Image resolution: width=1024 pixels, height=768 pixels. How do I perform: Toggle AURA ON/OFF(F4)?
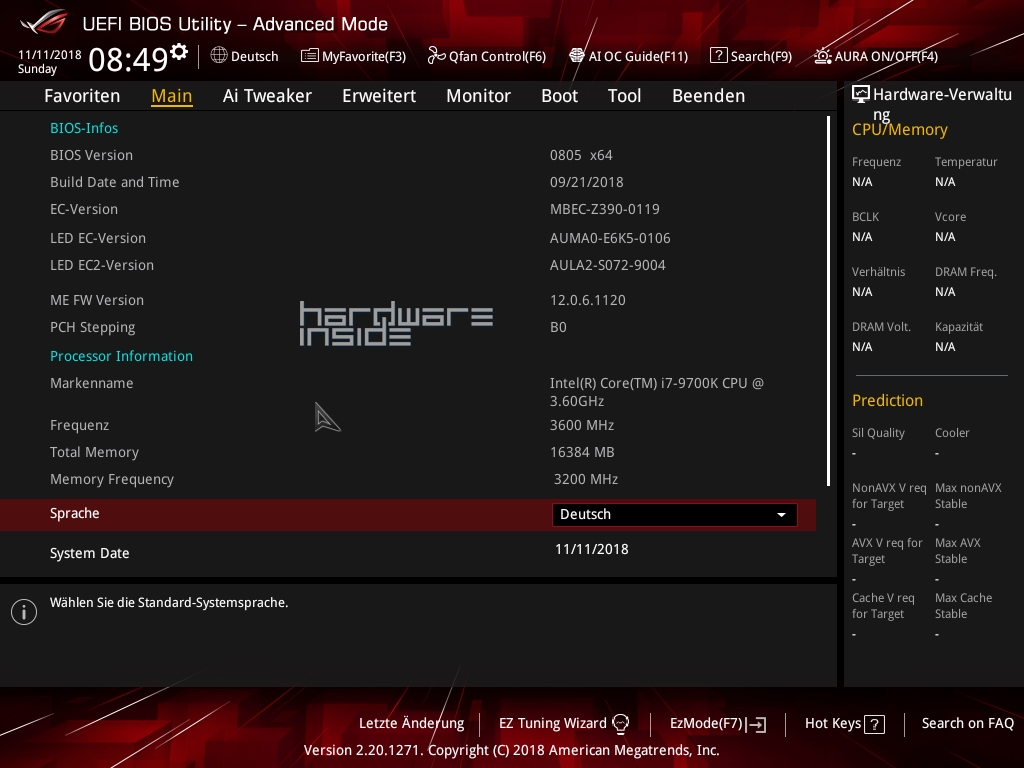876,56
